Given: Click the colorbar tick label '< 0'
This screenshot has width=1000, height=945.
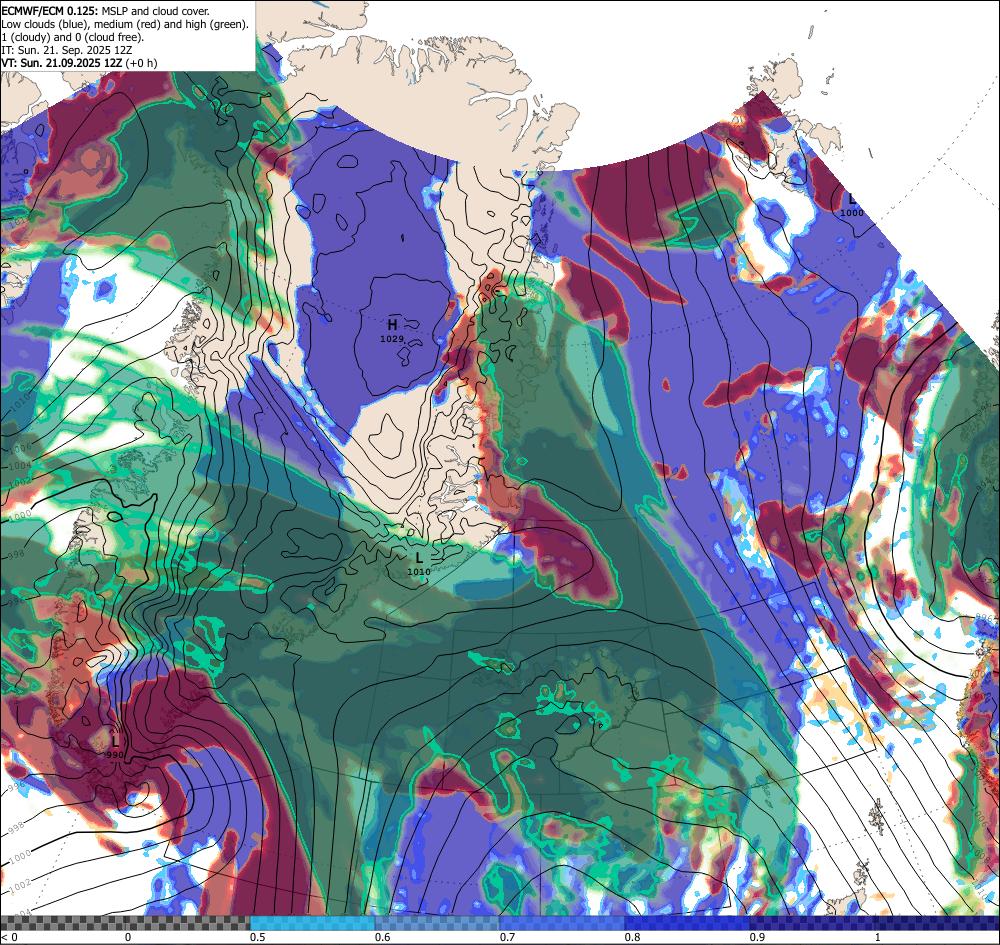Looking at the screenshot, I should click(9, 937).
